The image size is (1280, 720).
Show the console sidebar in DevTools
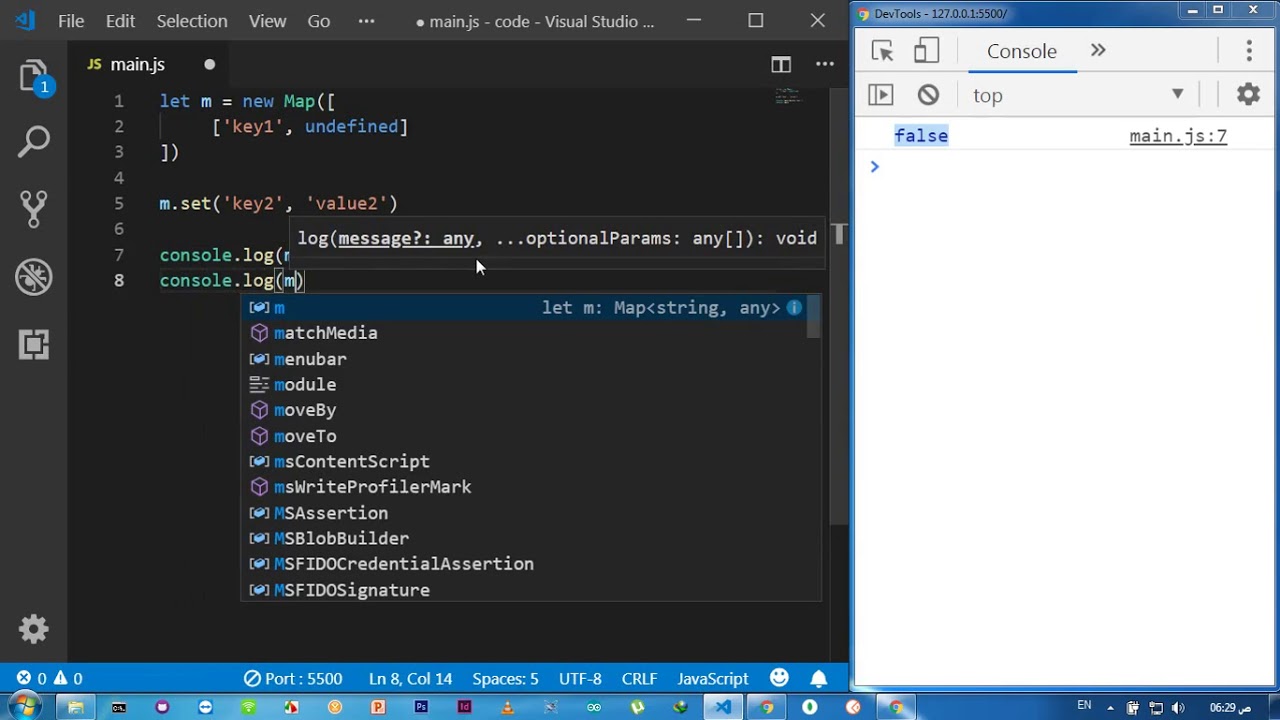pyautogui.click(x=880, y=95)
